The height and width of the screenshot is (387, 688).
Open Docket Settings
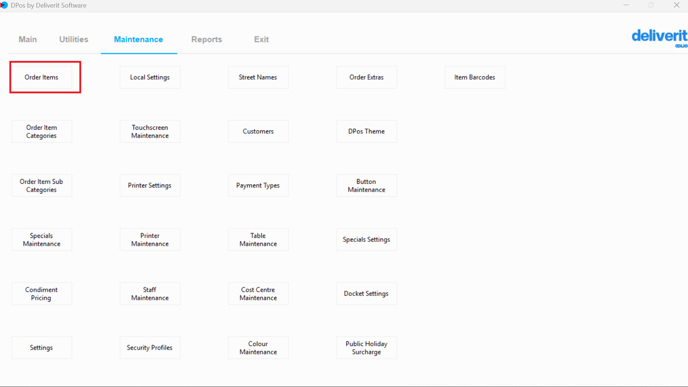pos(366,294)
